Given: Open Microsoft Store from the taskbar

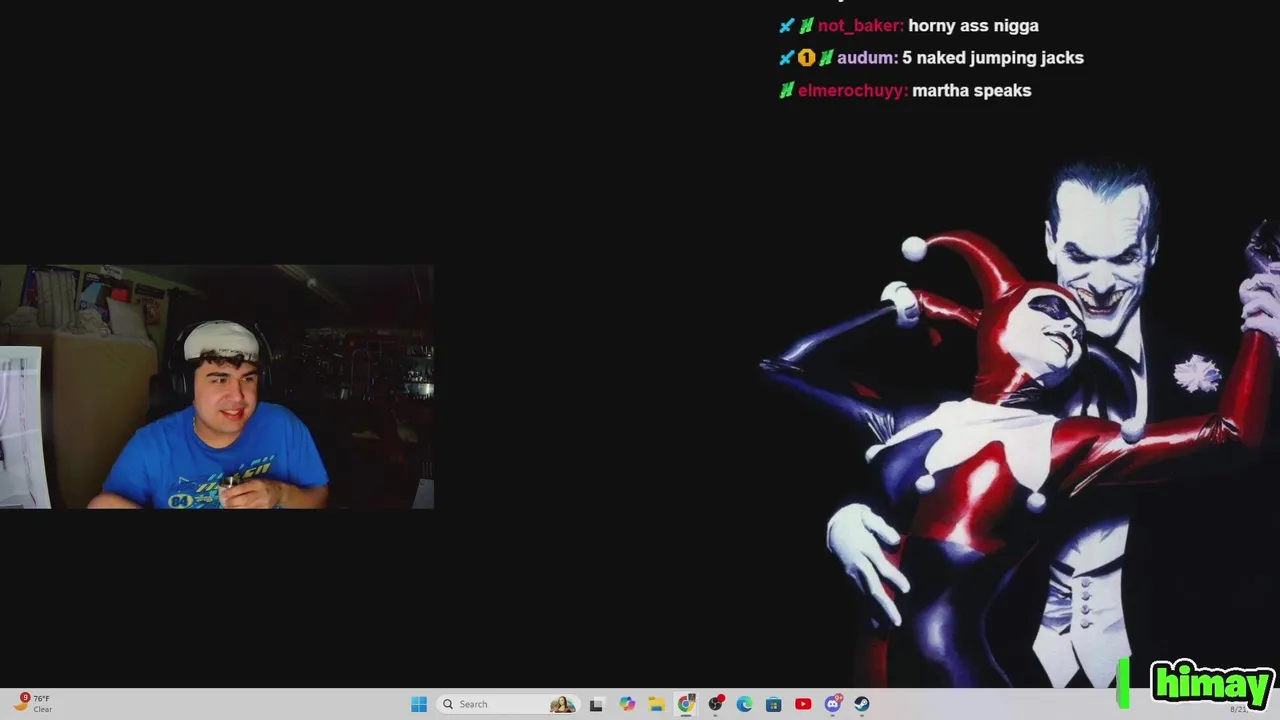Looking at the screenshot, I should pyautogui.click(x=773, y=704).
